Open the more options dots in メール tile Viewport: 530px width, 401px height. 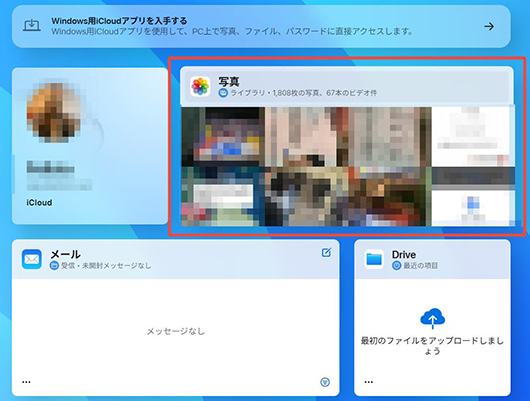(26, 382)
